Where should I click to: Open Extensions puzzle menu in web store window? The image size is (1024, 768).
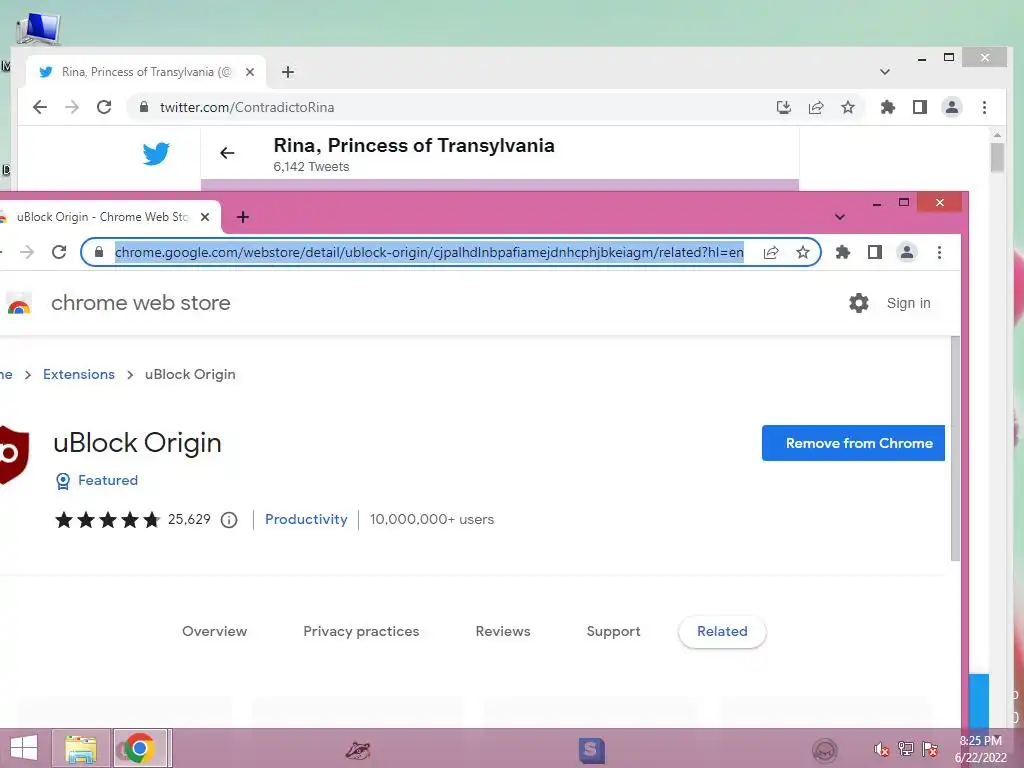842,252
